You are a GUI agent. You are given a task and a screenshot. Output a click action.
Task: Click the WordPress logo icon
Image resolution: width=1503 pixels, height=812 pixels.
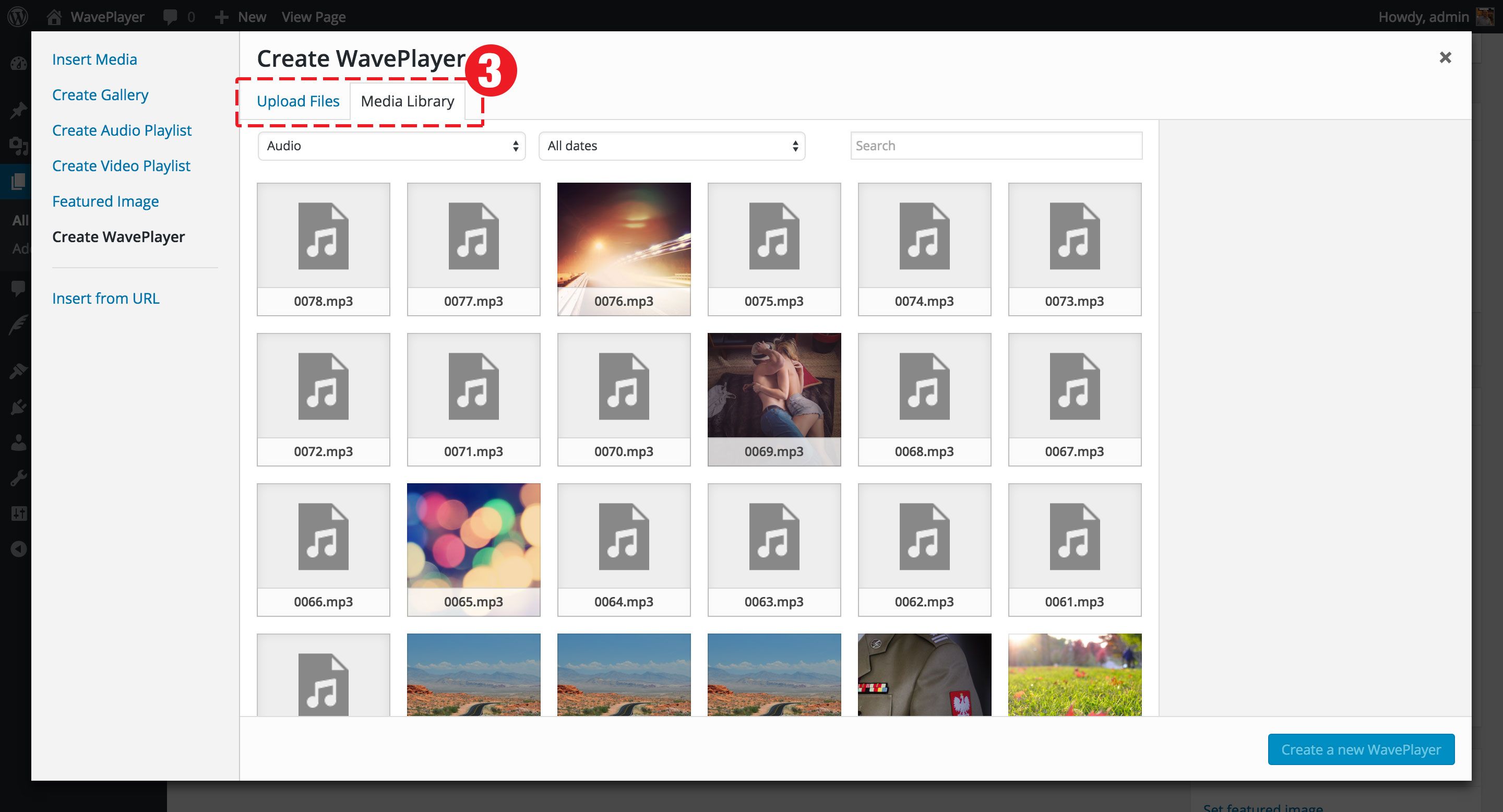pyautogui.click(x=18, y=16)
